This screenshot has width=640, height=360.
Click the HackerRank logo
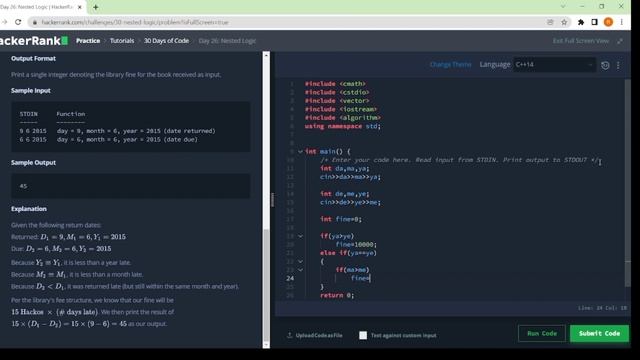click(x=34, y=41)
